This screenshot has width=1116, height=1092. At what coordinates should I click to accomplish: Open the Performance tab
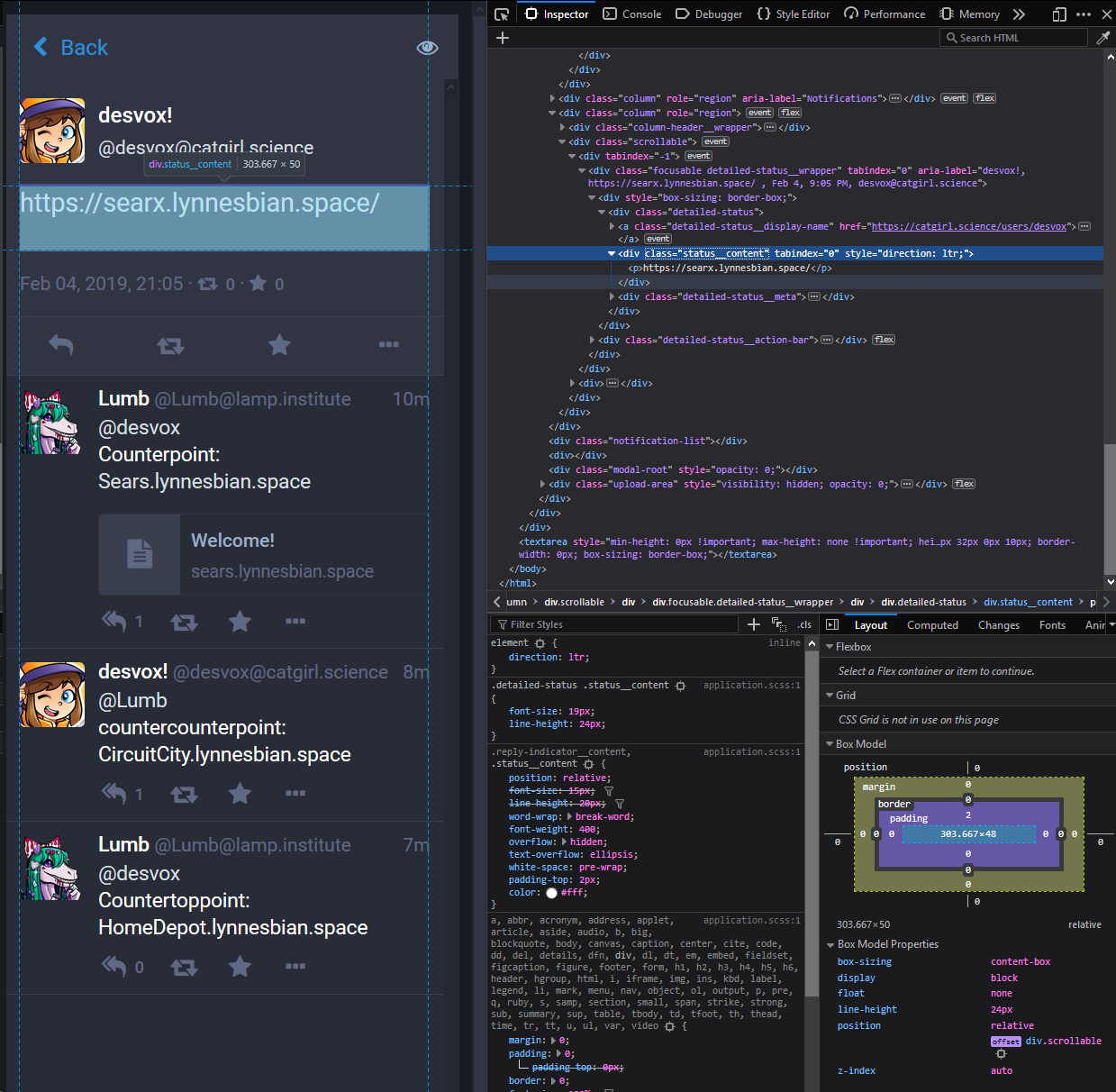(885, 14)
